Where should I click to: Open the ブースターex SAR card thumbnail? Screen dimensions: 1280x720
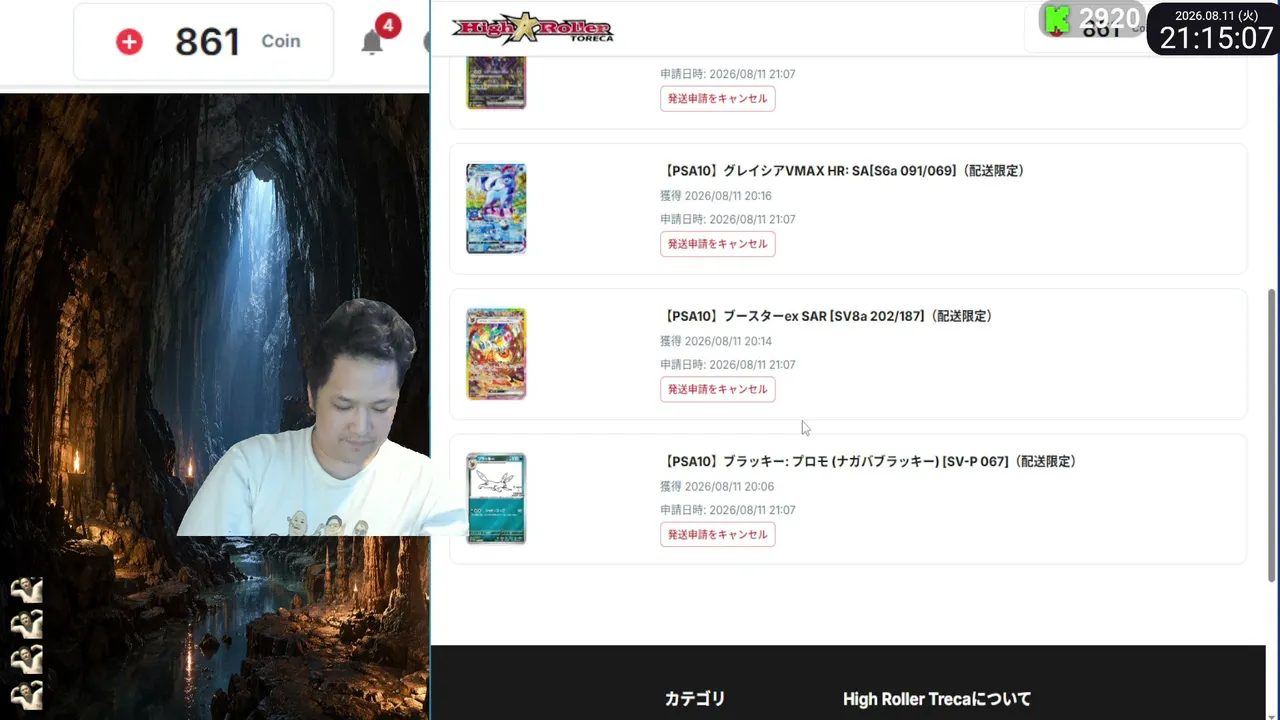point(496,354)
